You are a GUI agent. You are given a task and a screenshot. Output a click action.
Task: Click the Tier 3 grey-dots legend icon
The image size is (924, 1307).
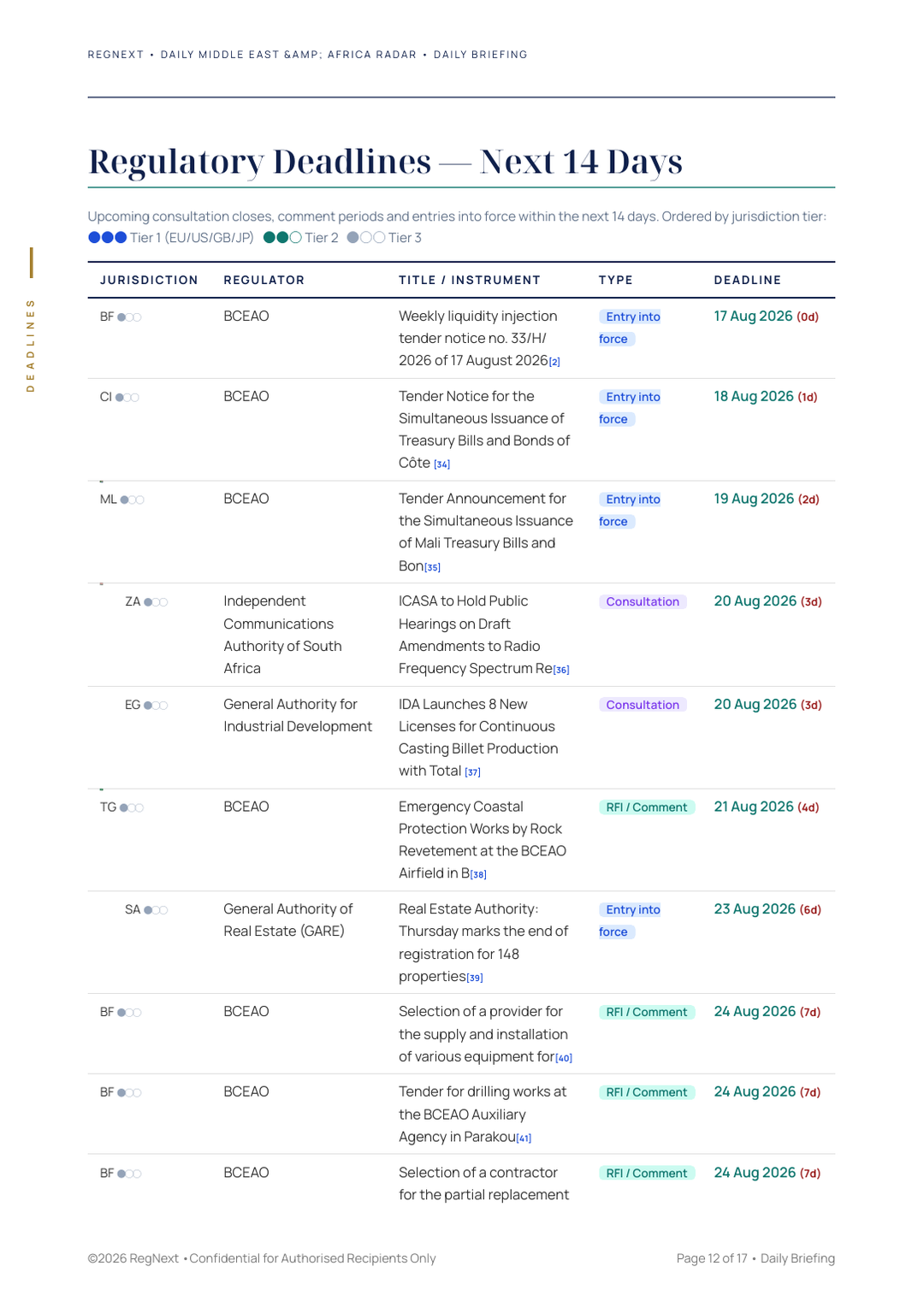366,238
